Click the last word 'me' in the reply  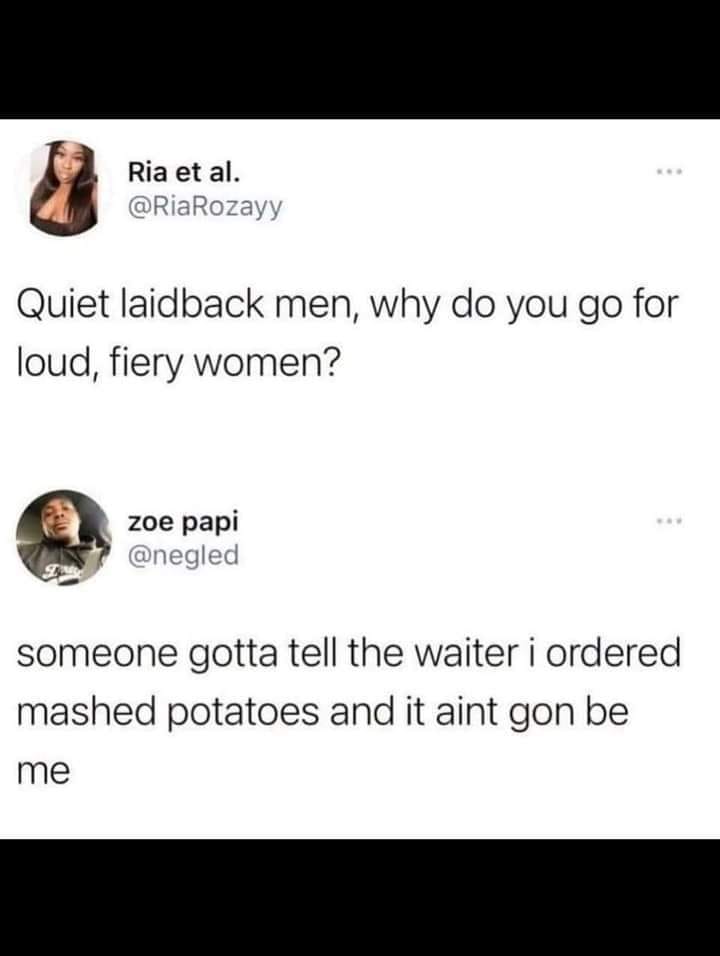coord(43,773)
